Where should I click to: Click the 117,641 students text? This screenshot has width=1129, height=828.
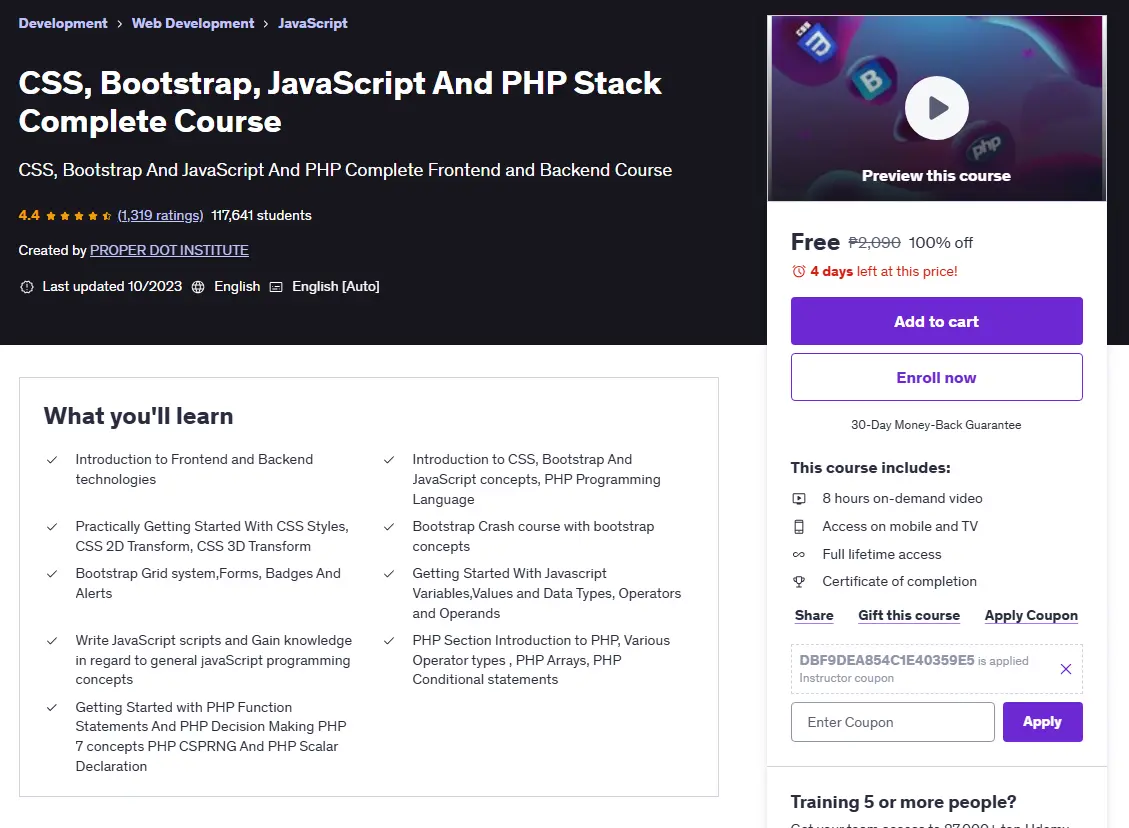point(261,215)
